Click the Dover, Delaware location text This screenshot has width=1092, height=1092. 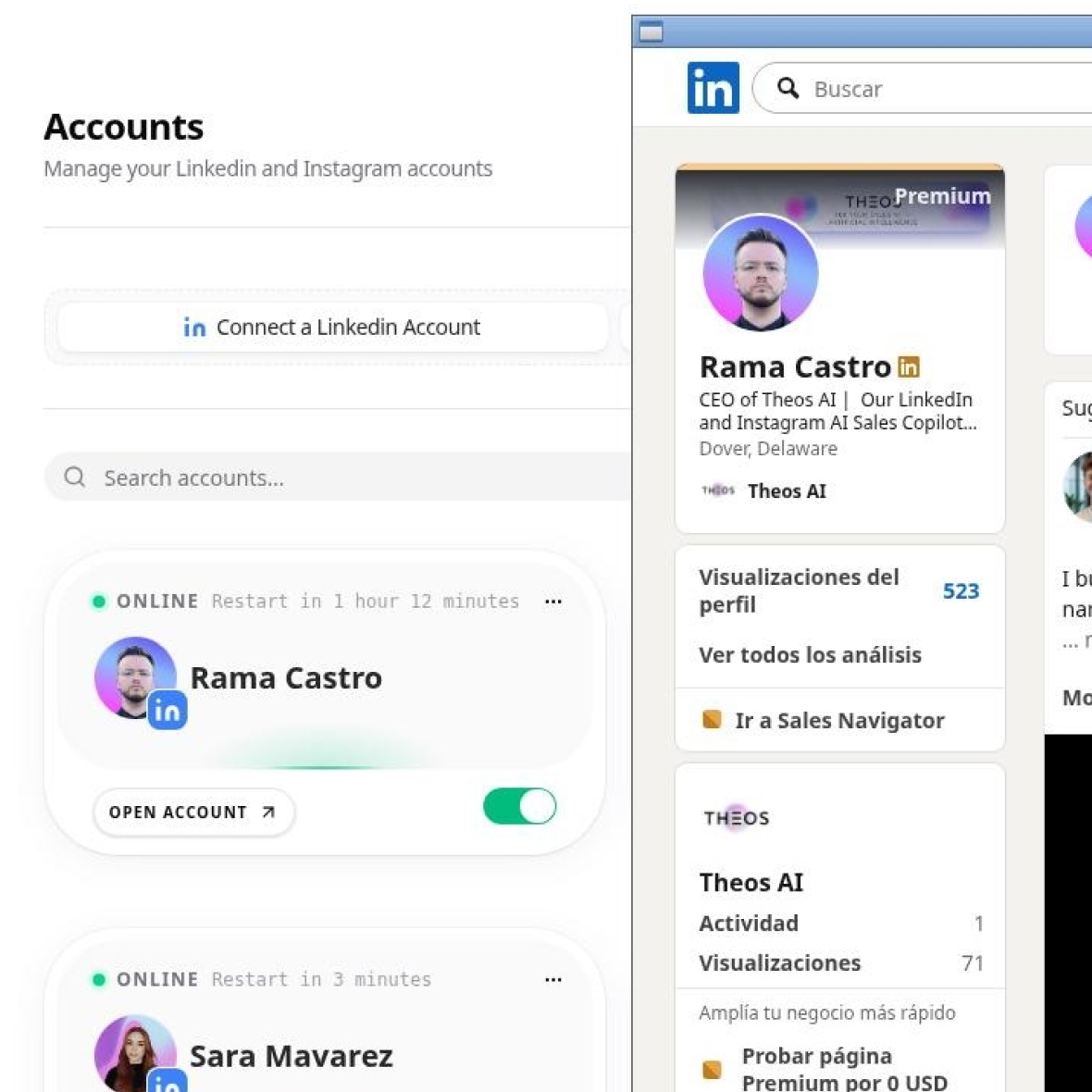(768, 448)
